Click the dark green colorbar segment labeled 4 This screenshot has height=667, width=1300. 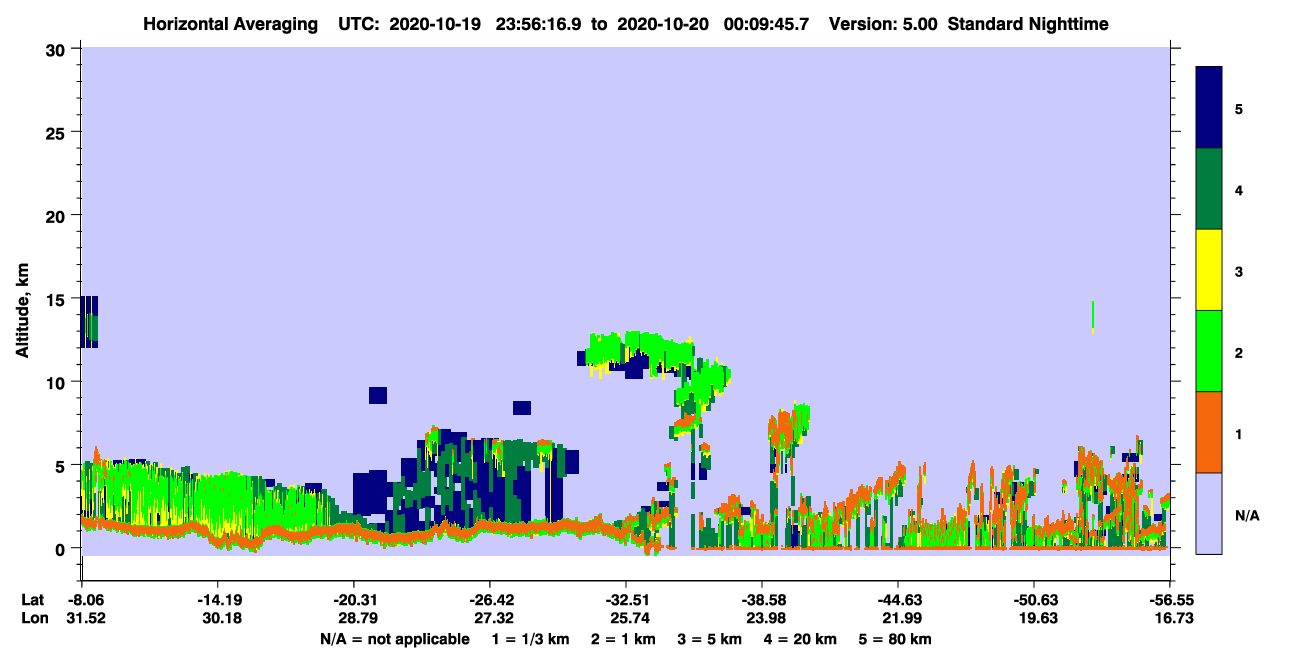[1209, 189]
